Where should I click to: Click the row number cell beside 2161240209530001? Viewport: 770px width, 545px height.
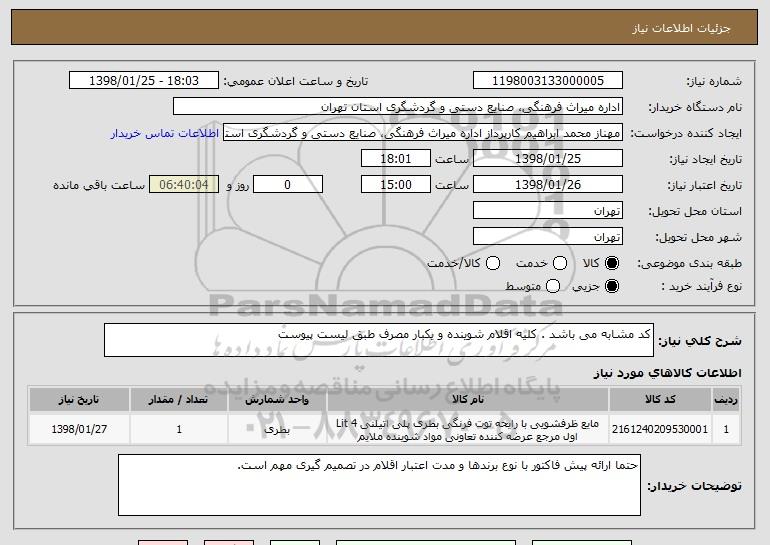point(726,429)
